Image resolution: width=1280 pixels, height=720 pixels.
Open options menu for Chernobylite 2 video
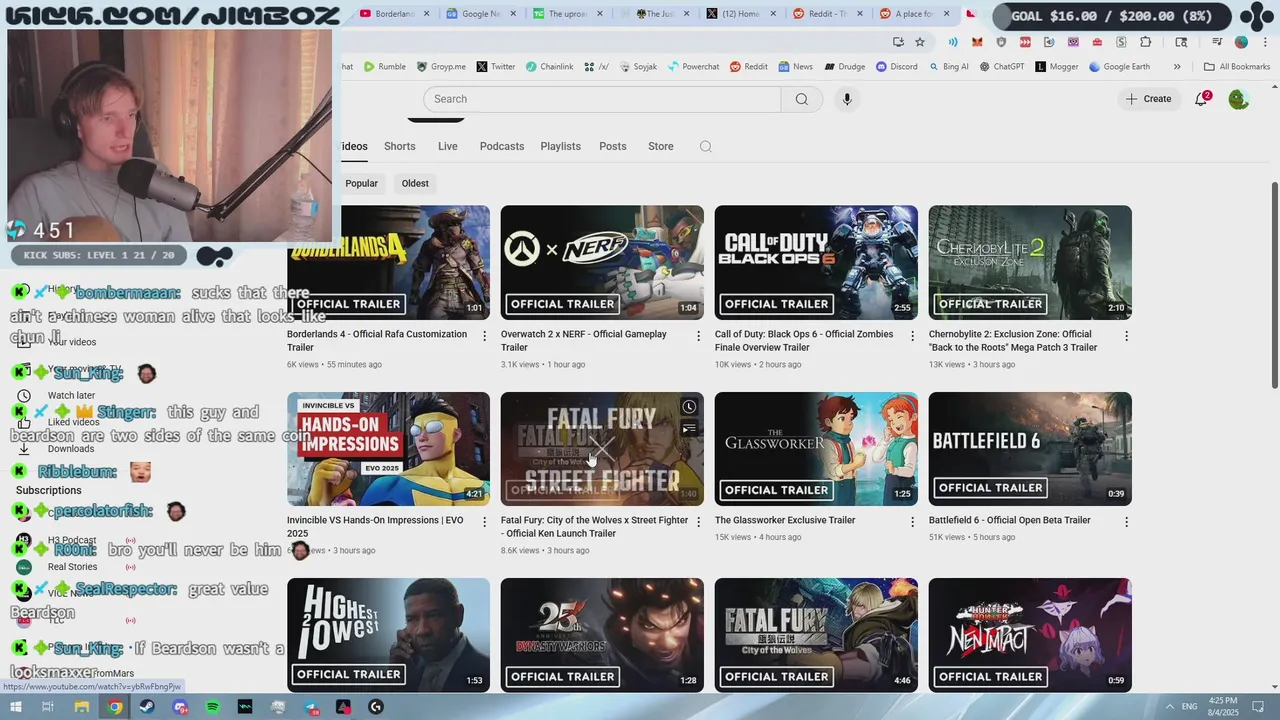point(1126,336)
